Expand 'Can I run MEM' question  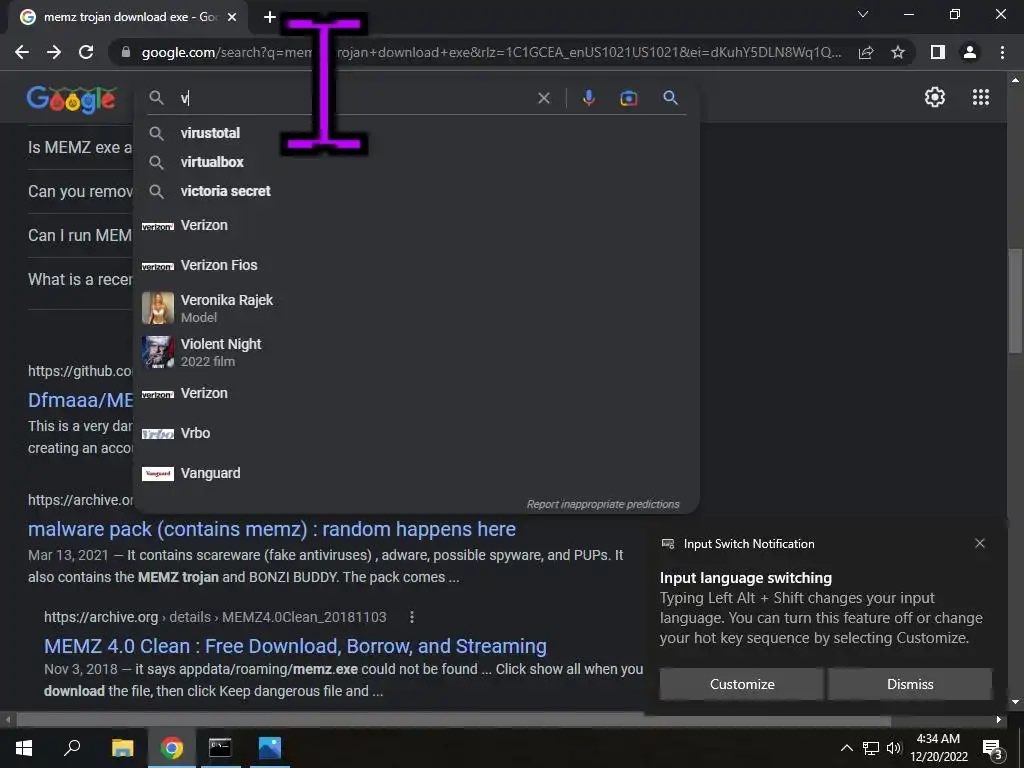point(80,235)
